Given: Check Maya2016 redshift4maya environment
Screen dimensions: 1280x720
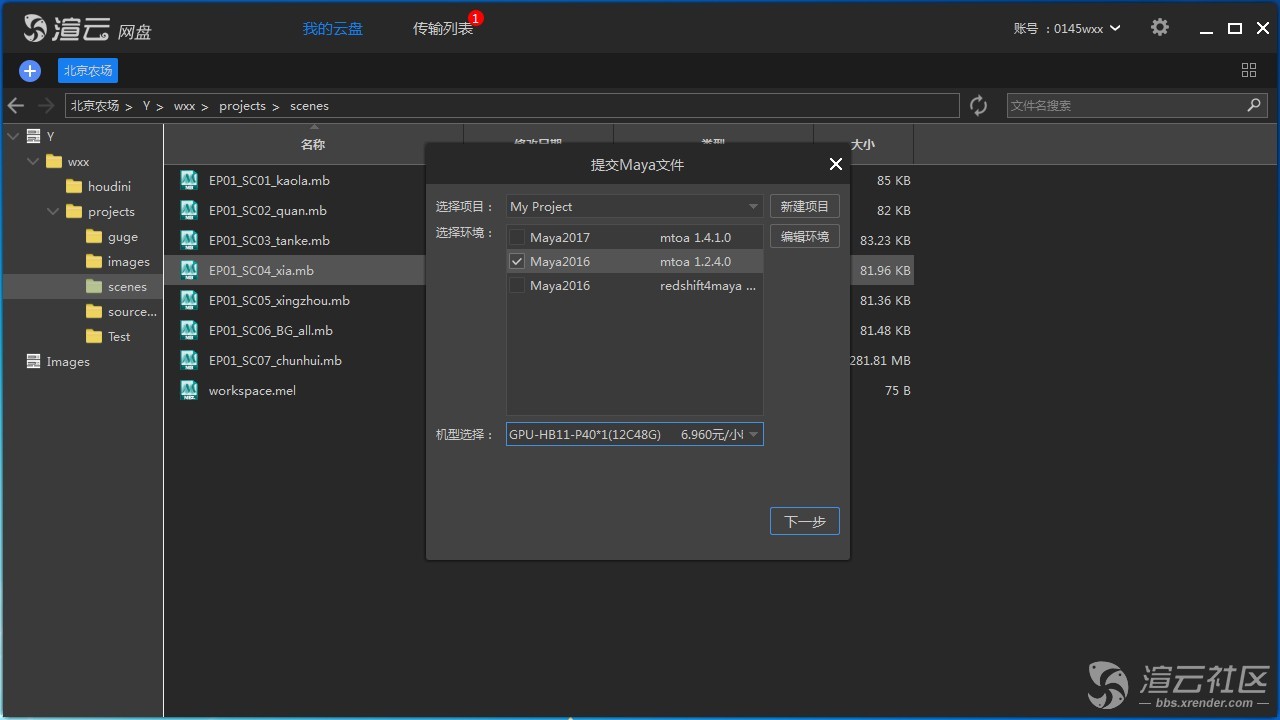Looking at the screenshot, I should tap(517, 286).
